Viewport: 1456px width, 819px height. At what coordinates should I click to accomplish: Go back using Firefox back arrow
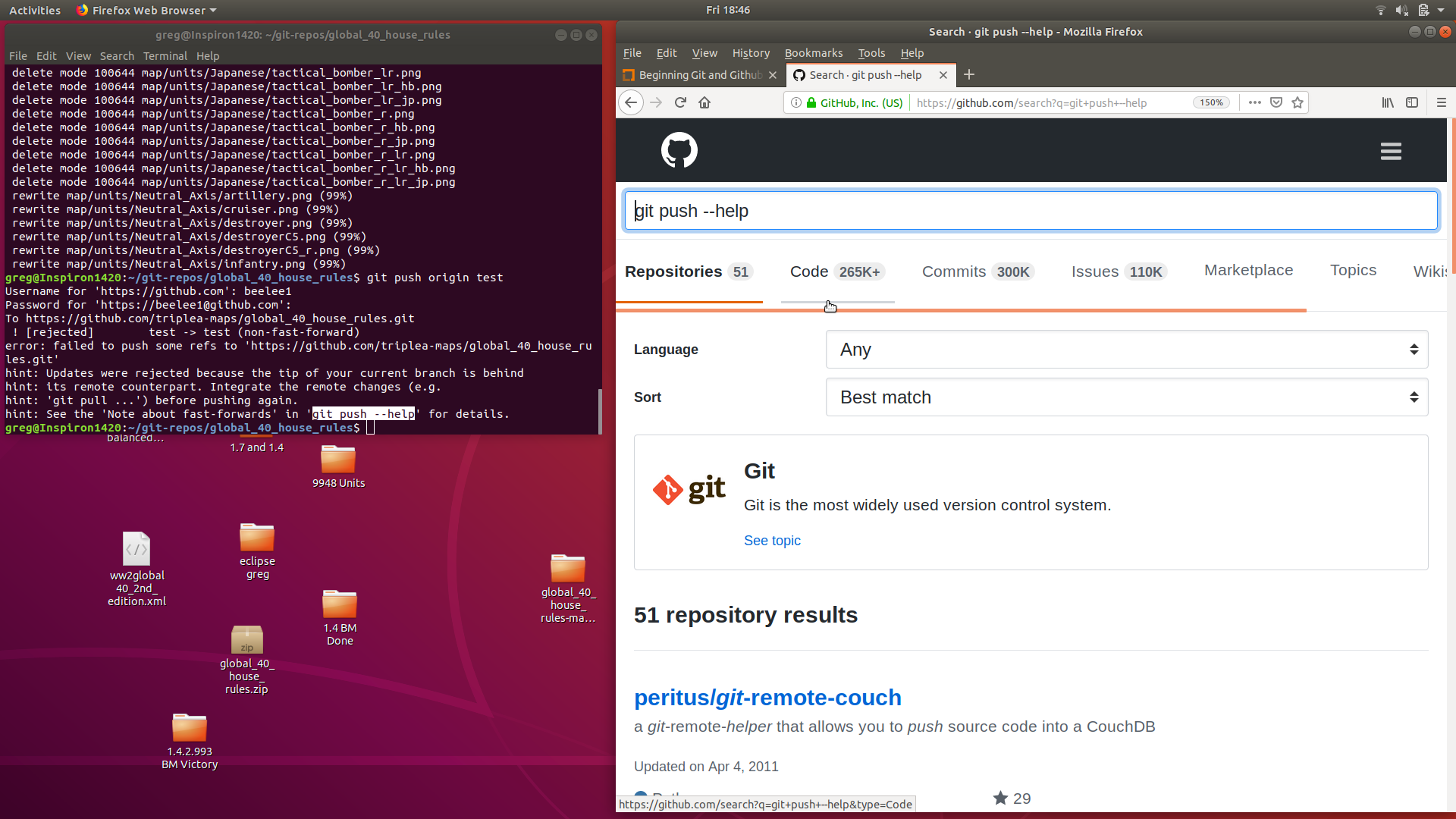point(631,102)
